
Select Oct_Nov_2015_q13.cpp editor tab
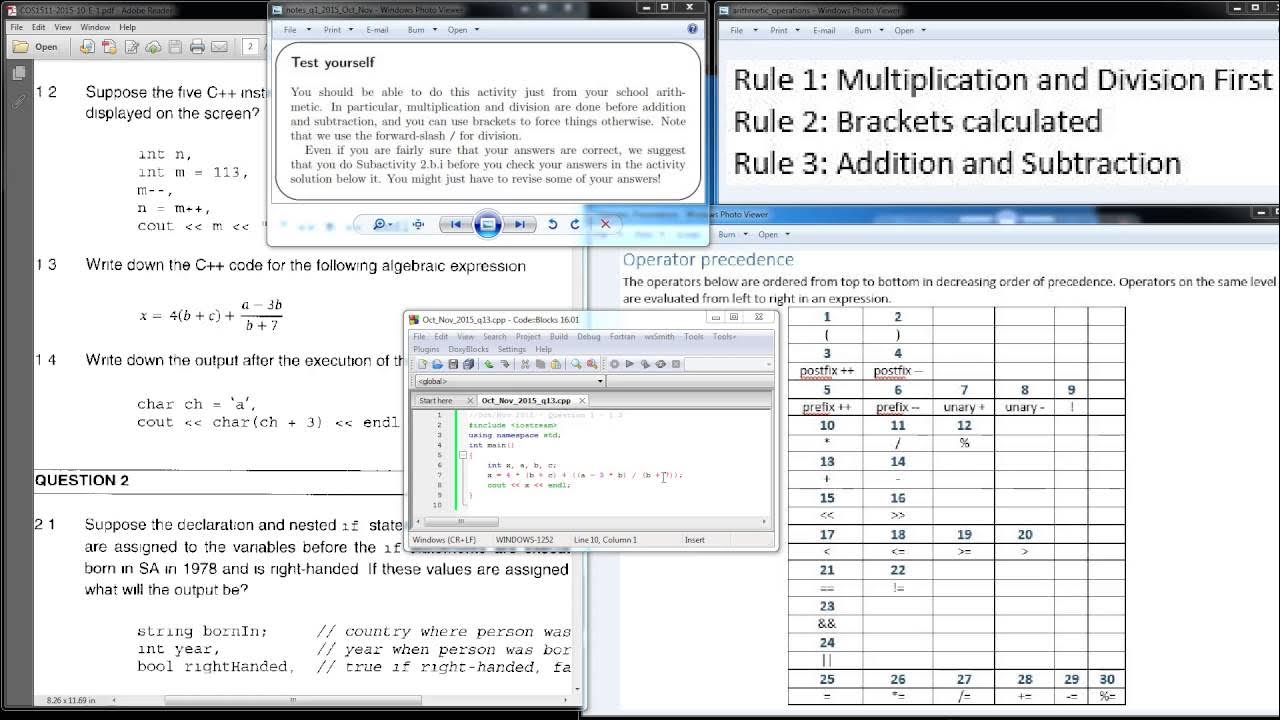coord(526,400)
